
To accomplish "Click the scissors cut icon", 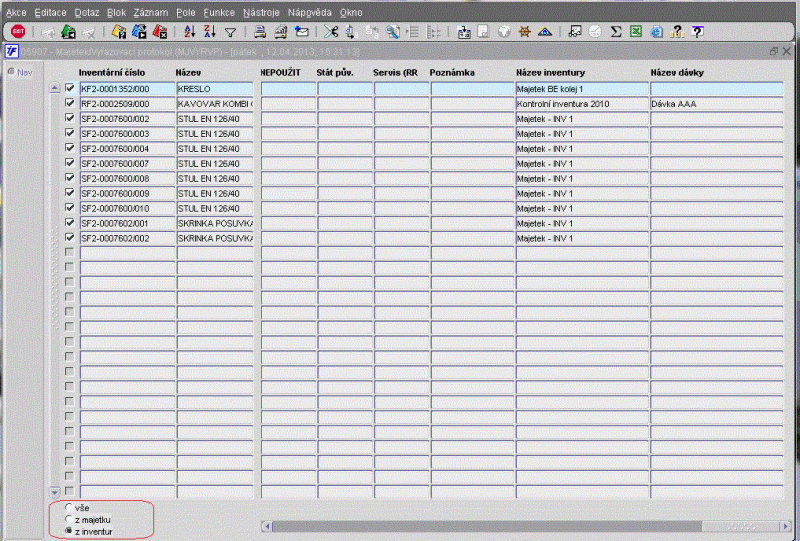I will 331,32.
